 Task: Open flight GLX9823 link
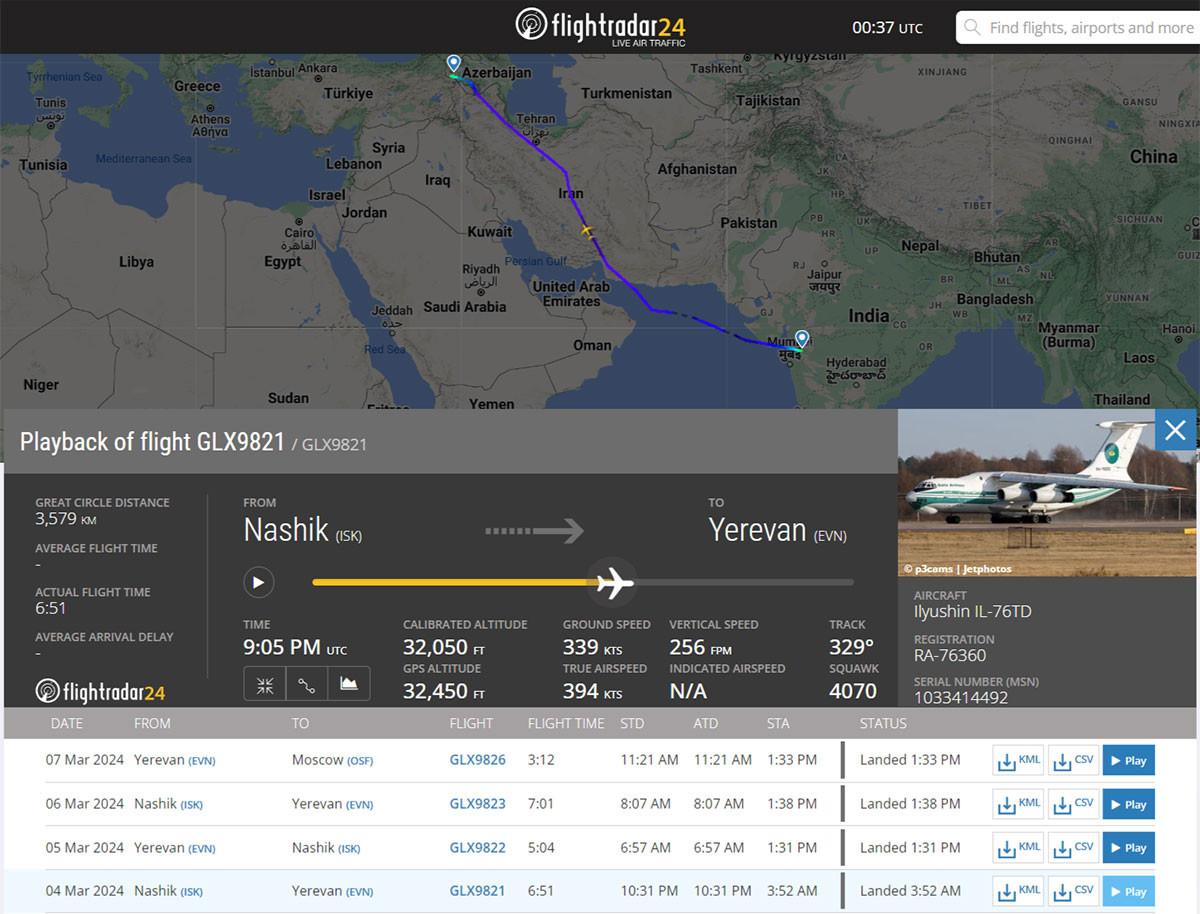[477, 803]
